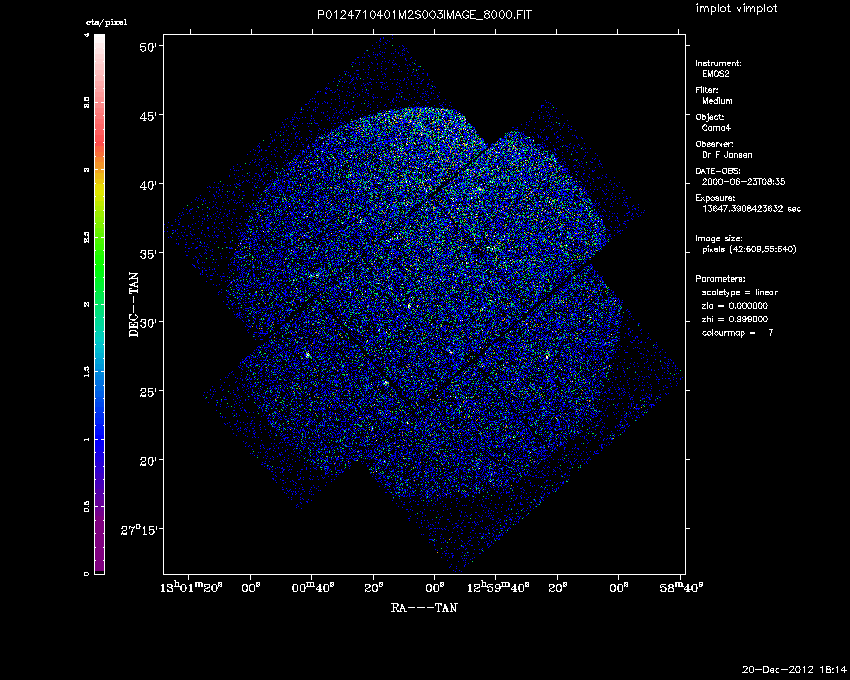Click the 25' declination tick label

pyautogui.click(x=148, y=392)
